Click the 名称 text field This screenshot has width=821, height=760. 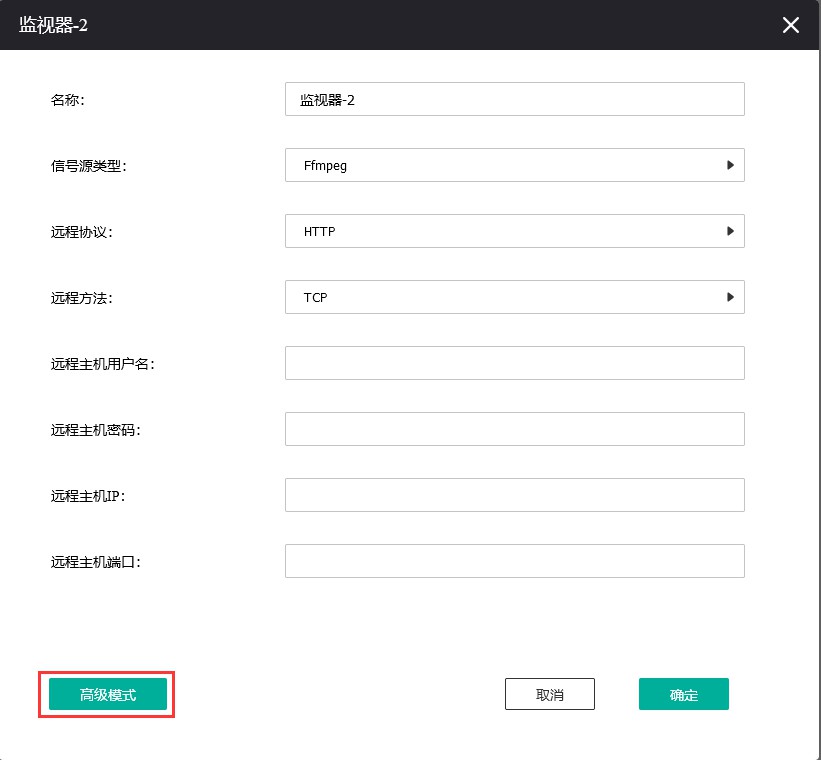[514, 100]
